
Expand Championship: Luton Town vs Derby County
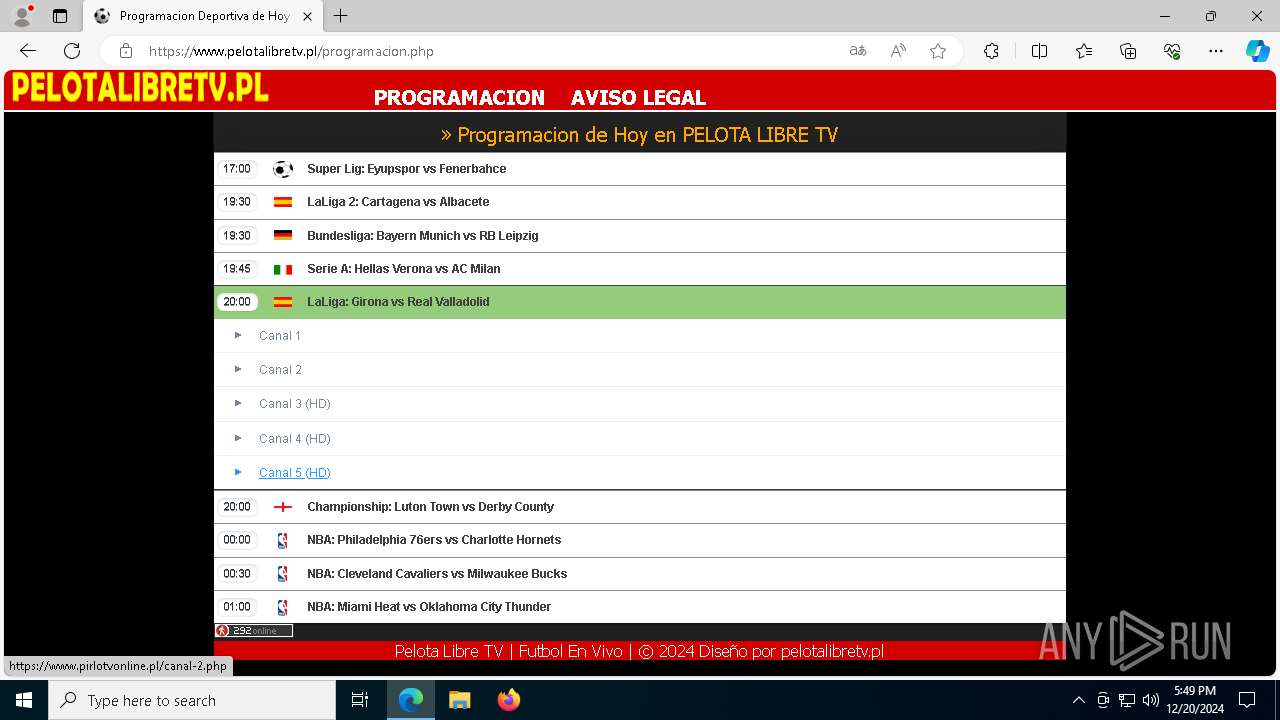coord(640,507)
